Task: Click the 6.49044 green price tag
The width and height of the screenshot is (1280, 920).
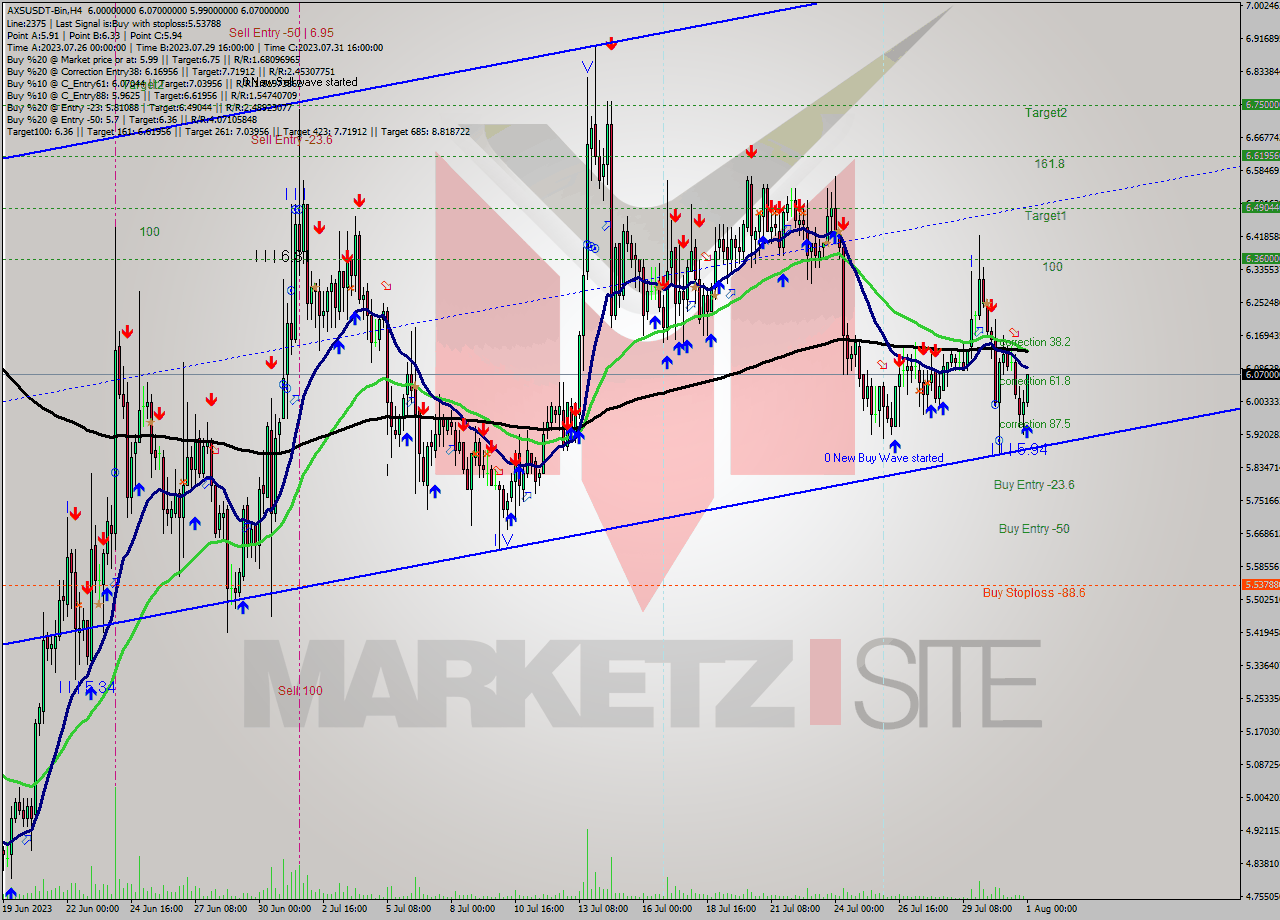Action: [x=1260, y=207]
